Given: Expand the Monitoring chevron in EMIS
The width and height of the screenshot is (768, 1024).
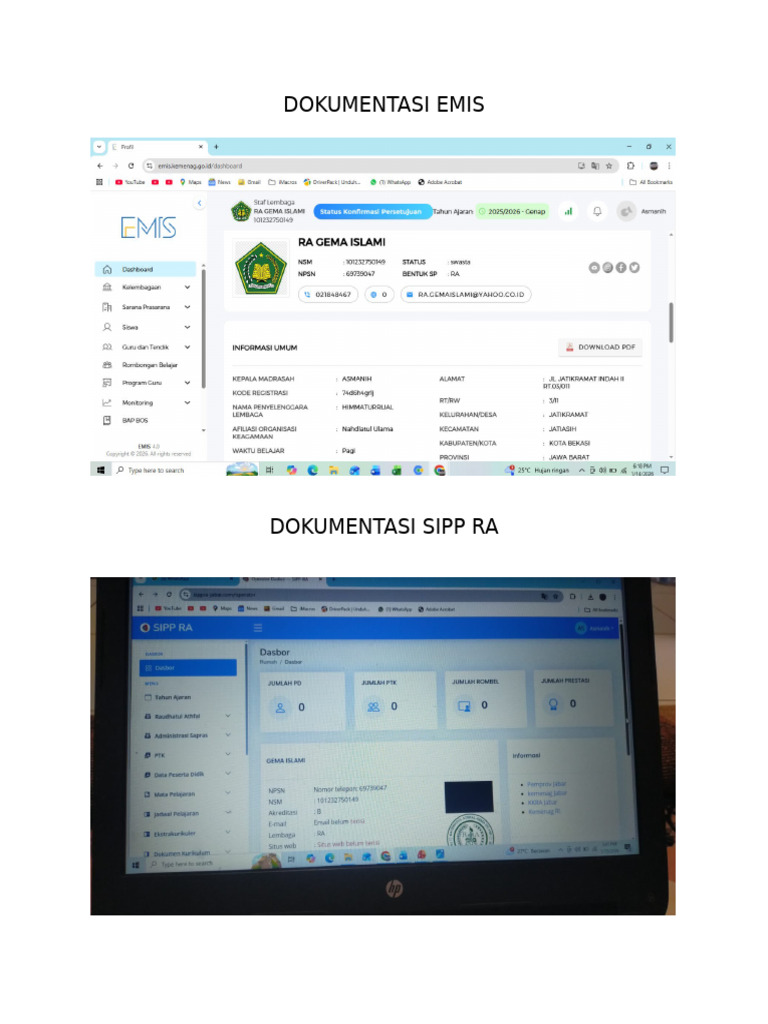Looking at the screenshot, I should 187,403.
